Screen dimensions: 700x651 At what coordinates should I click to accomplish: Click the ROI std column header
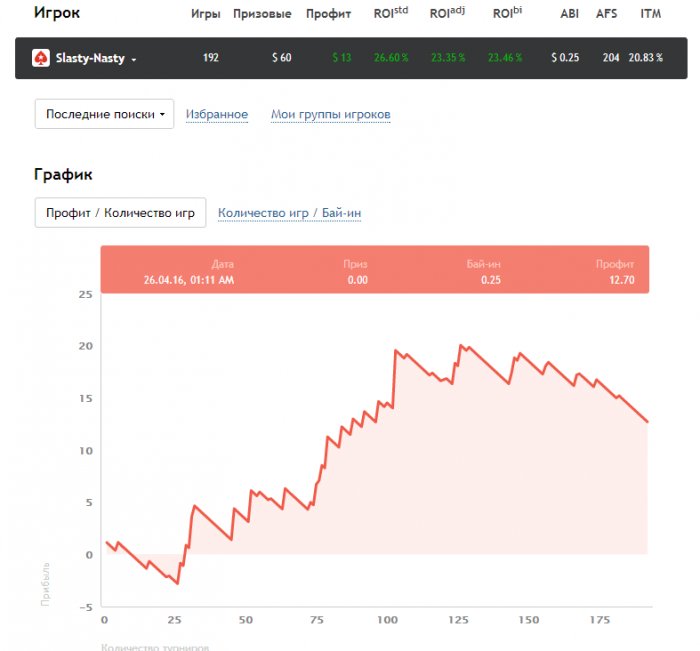(x=391, y=15)
